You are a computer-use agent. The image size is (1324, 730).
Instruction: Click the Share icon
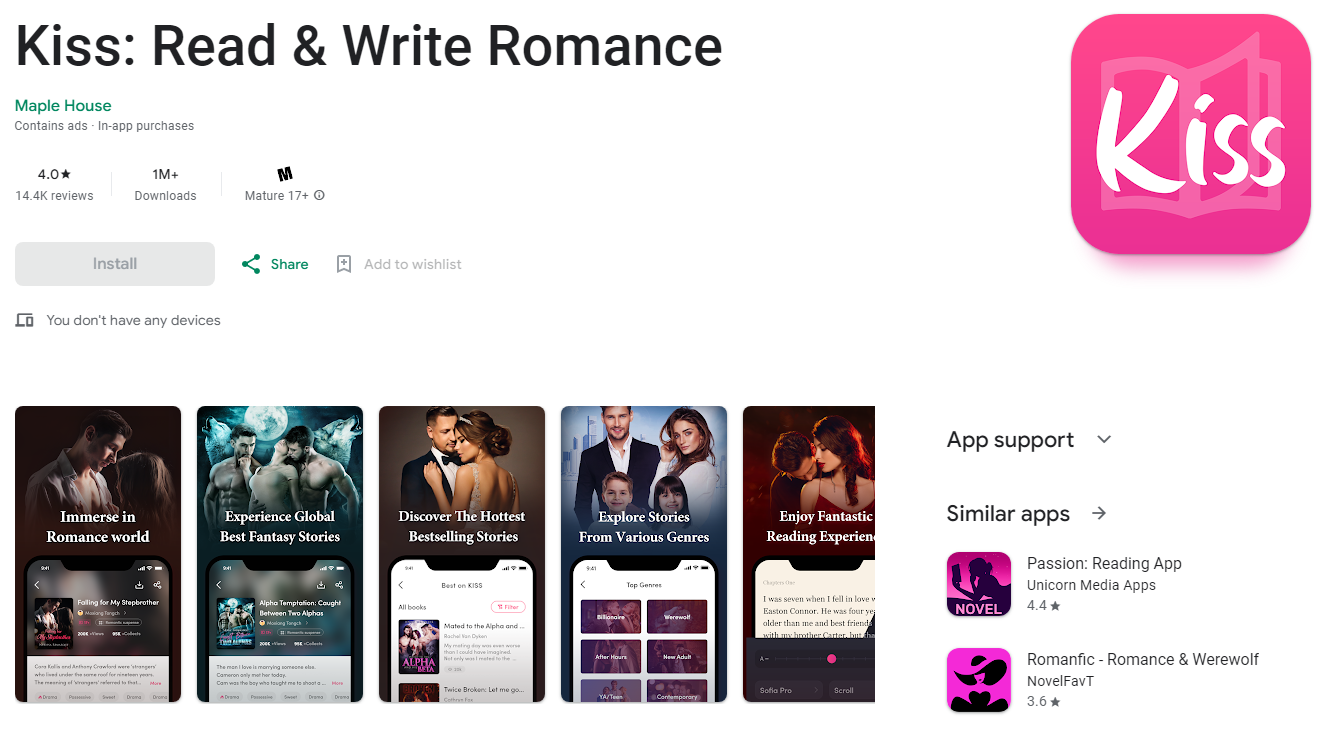click(x=251, y=264)
